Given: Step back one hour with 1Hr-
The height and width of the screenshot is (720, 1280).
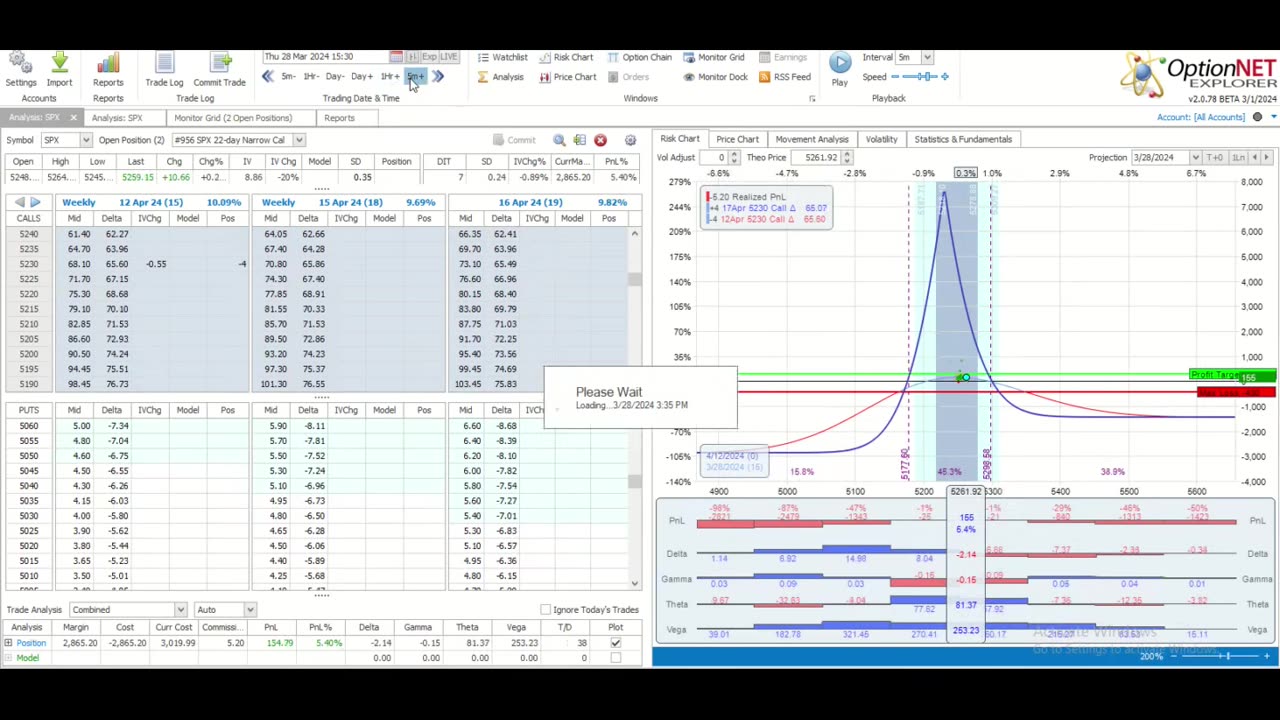Looking at the screenshot, I should pos(311,77).
